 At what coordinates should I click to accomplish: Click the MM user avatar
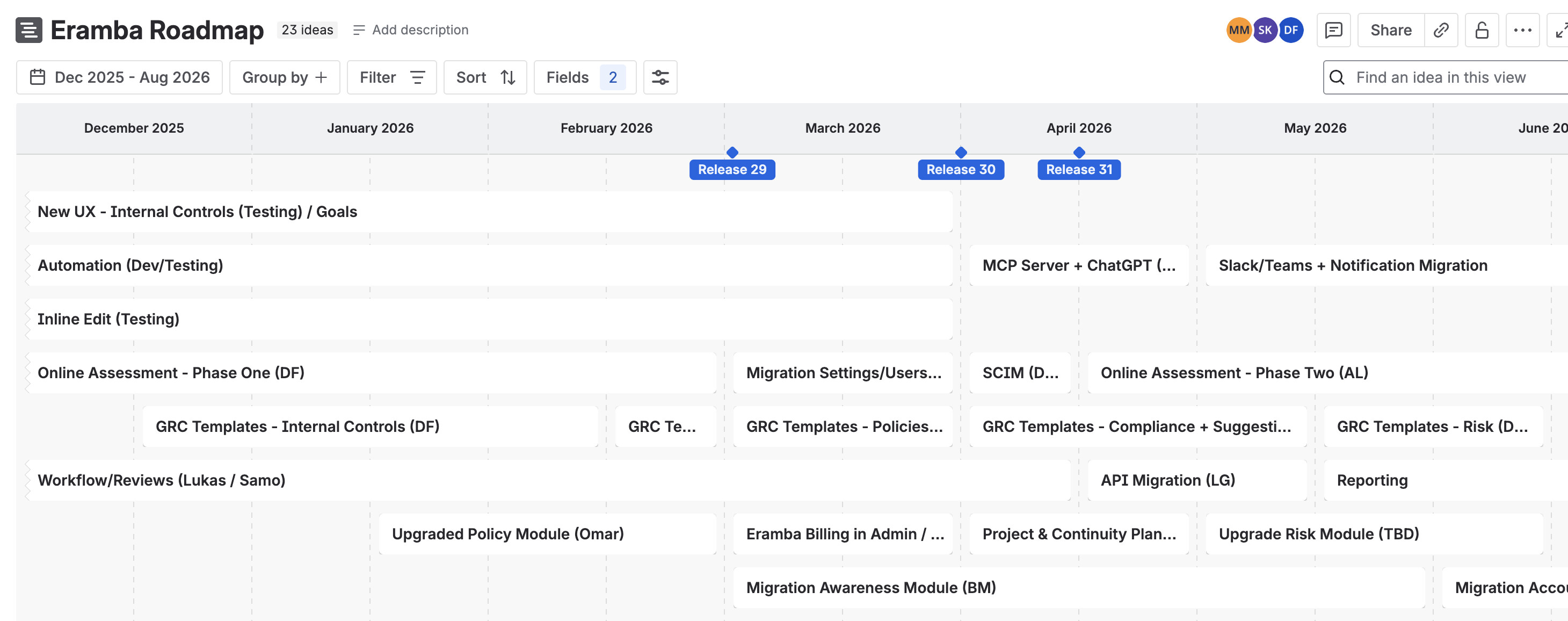coord(1238,30)
